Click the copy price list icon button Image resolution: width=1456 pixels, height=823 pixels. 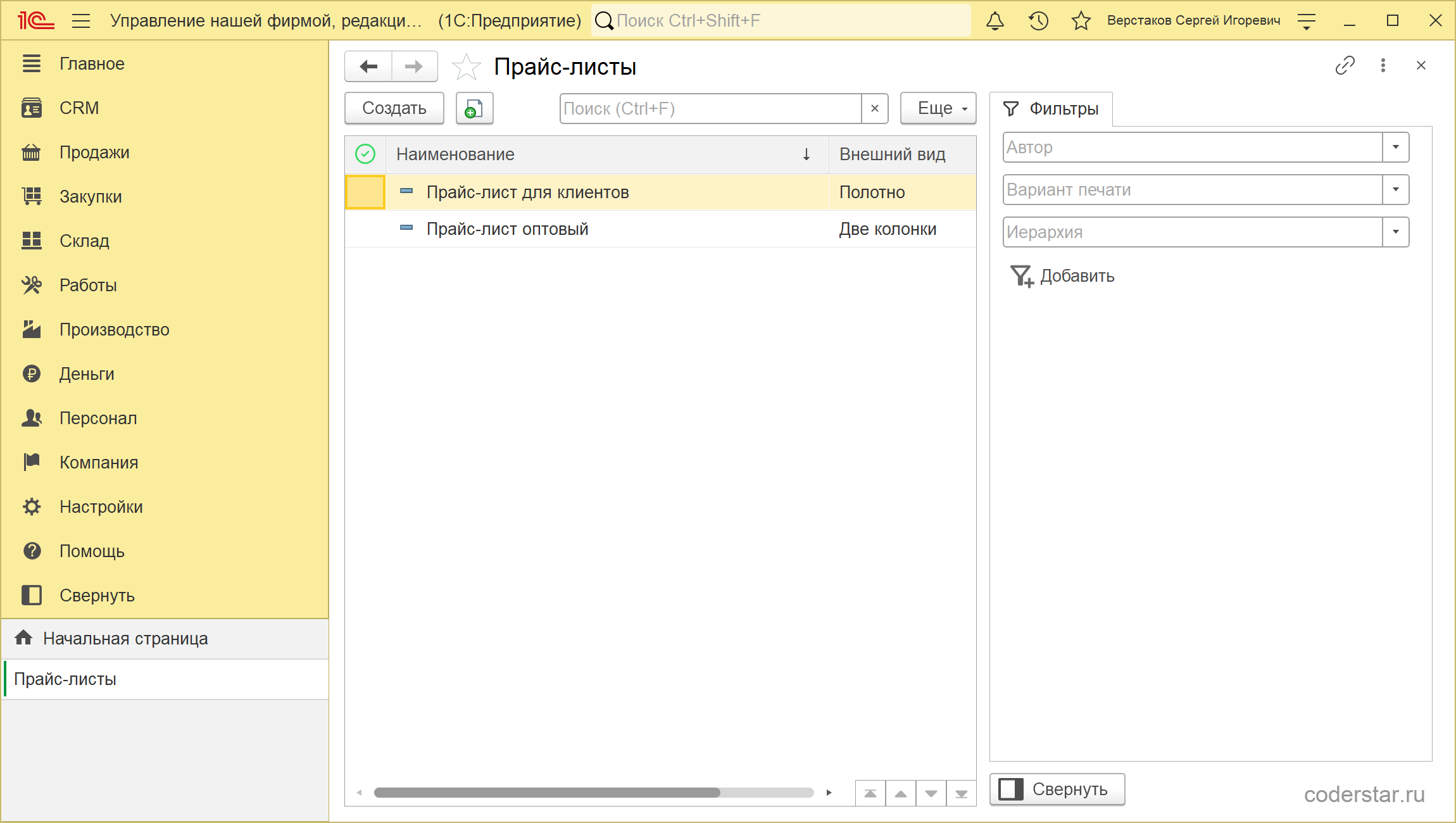click(474, 108)
